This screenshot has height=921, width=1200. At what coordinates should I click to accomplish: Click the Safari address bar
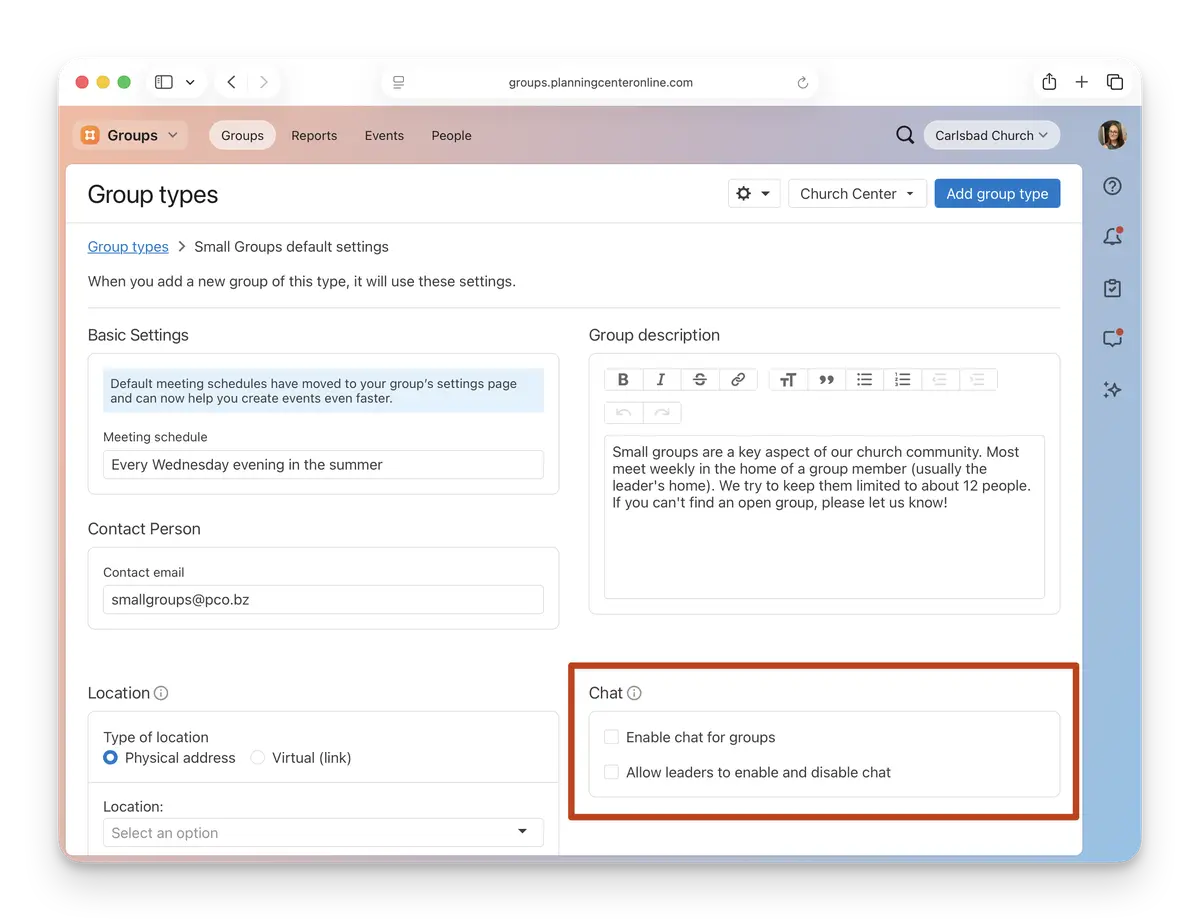[x=600, y=83]
